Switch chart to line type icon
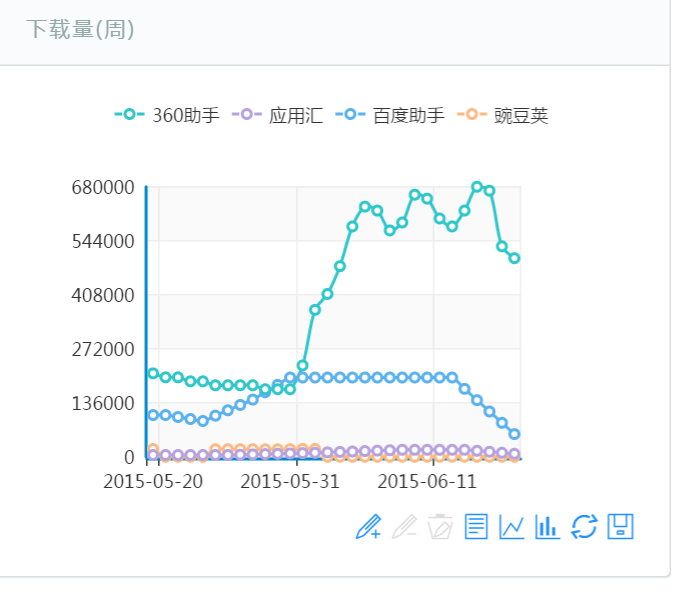The image size is (679, 595). click(x=512, y=526)
